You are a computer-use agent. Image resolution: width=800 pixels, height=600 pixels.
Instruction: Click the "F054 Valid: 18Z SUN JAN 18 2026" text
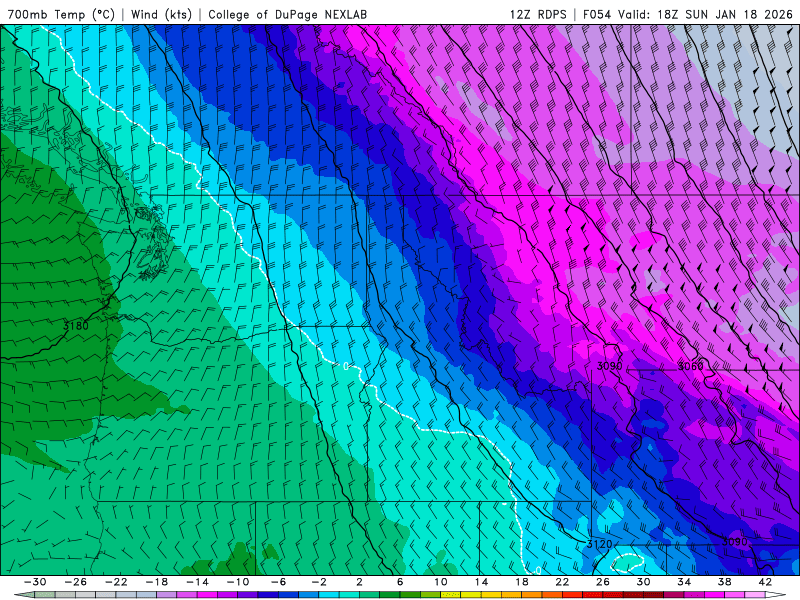[688, 14]
